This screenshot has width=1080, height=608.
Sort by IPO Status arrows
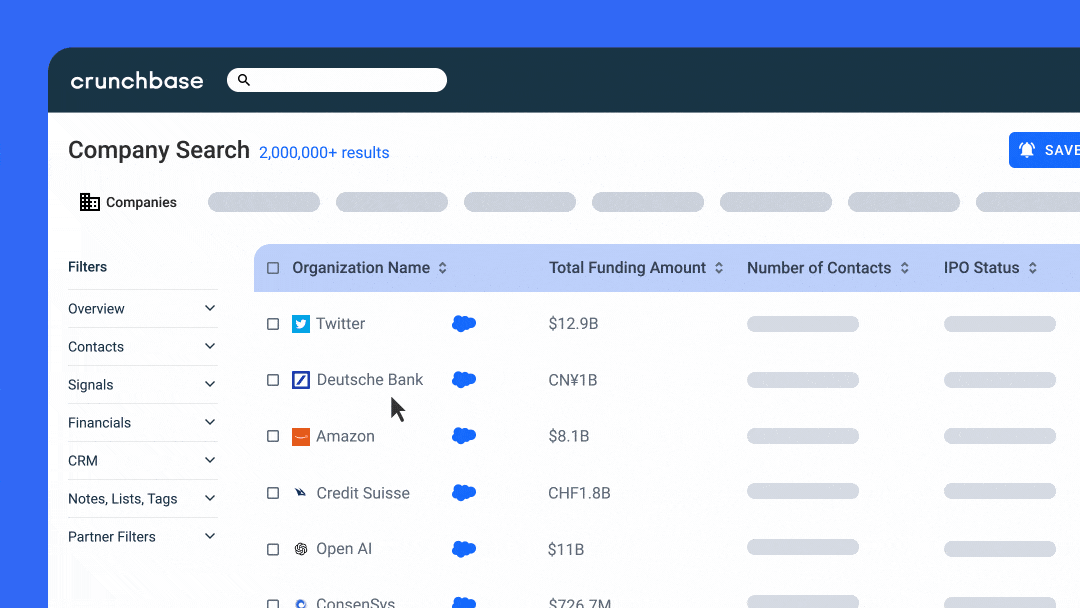pos(1033,268)
